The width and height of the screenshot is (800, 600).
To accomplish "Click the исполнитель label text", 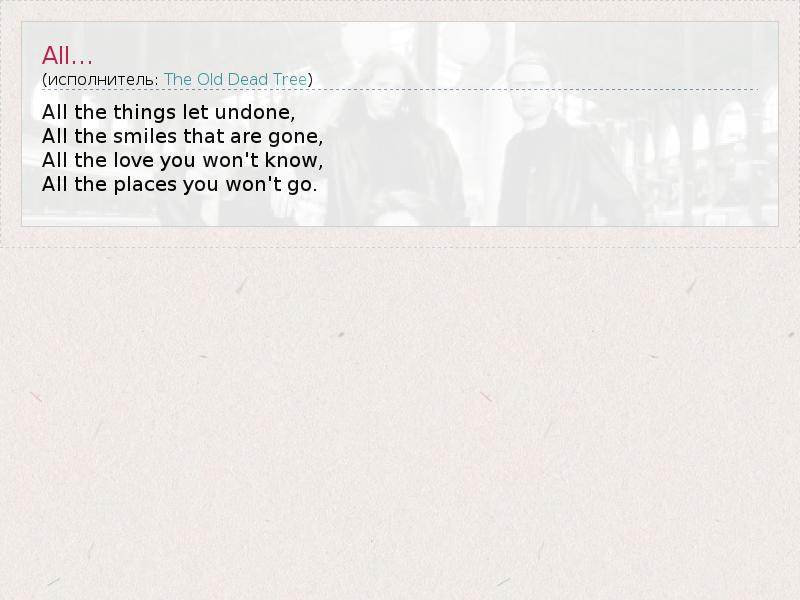I will [103, 80].
